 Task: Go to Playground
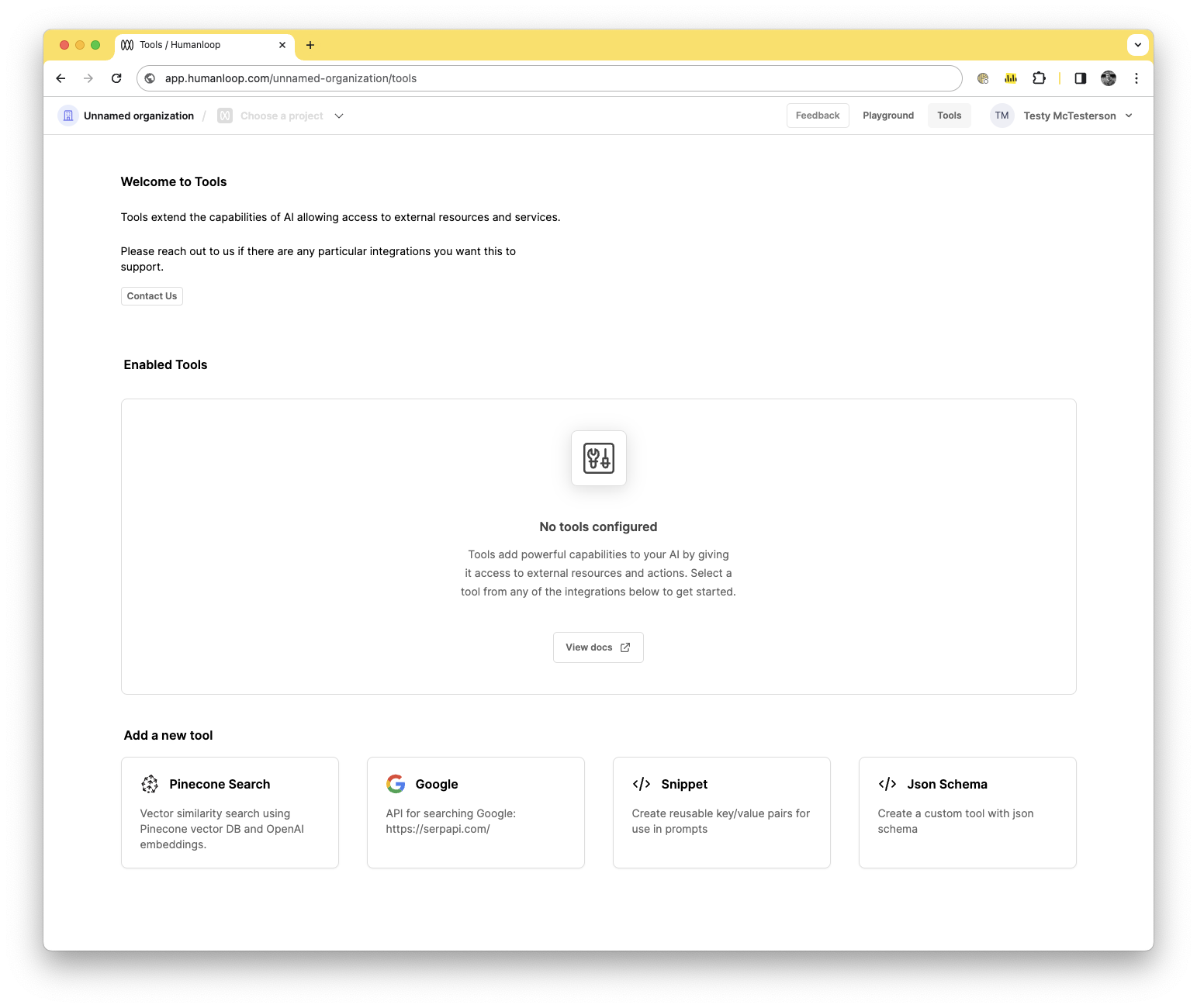pos(888,116)
